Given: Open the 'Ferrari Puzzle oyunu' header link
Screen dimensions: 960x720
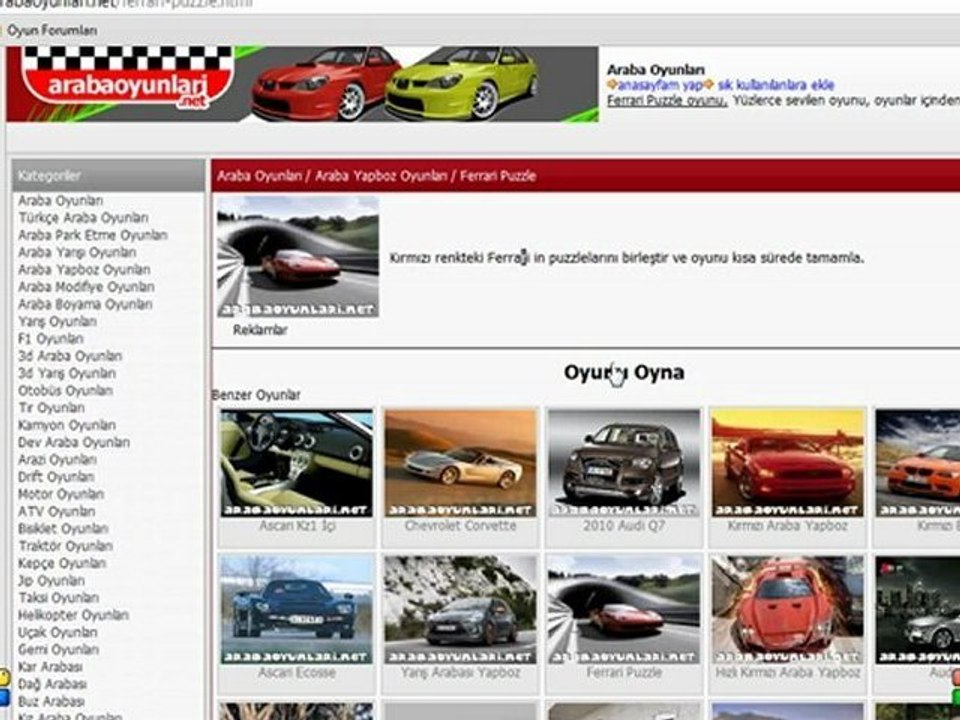Looking at the screenshot, I should (x=667, y=100).
